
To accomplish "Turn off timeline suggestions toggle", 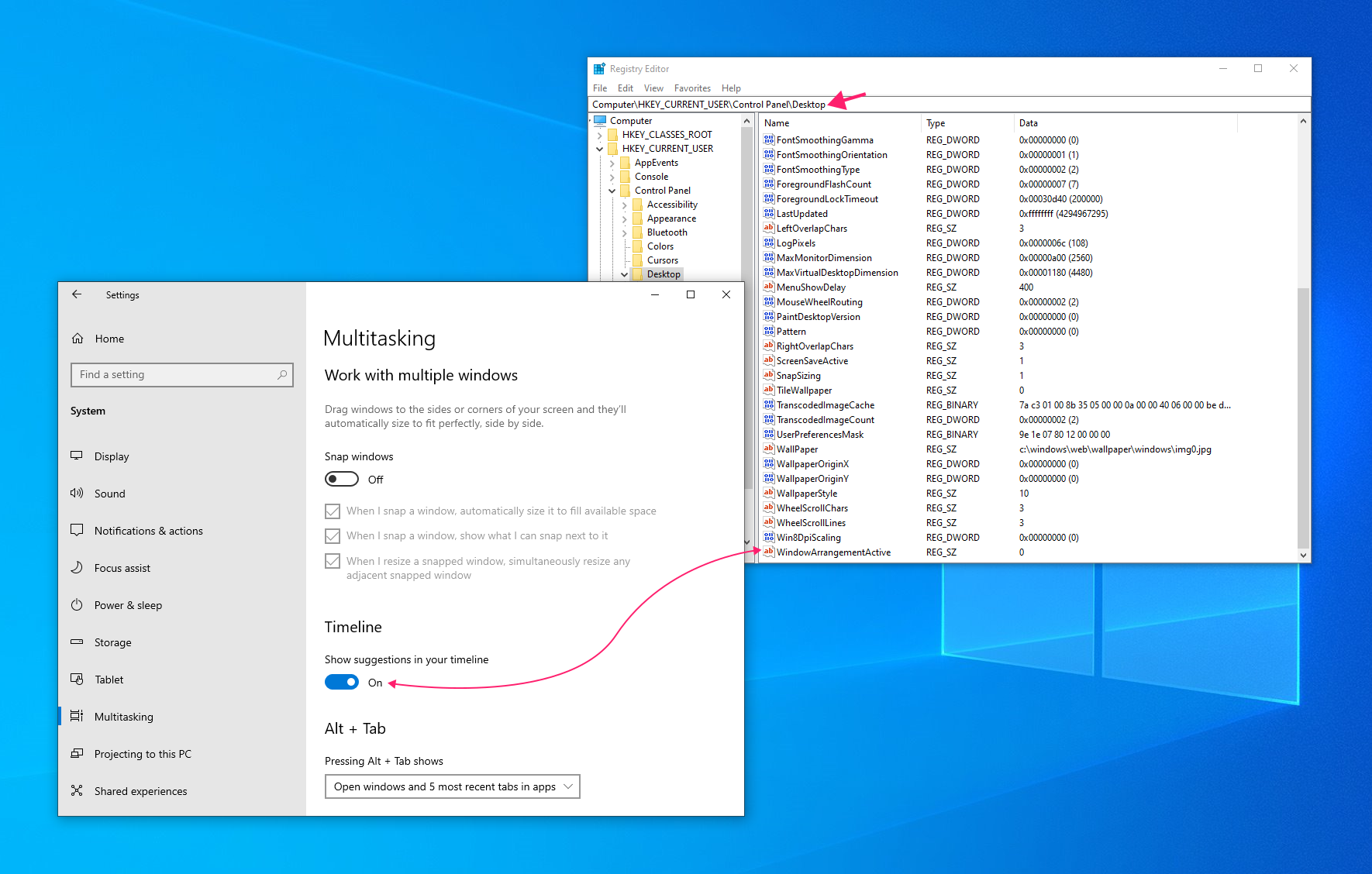I will 342,682.
